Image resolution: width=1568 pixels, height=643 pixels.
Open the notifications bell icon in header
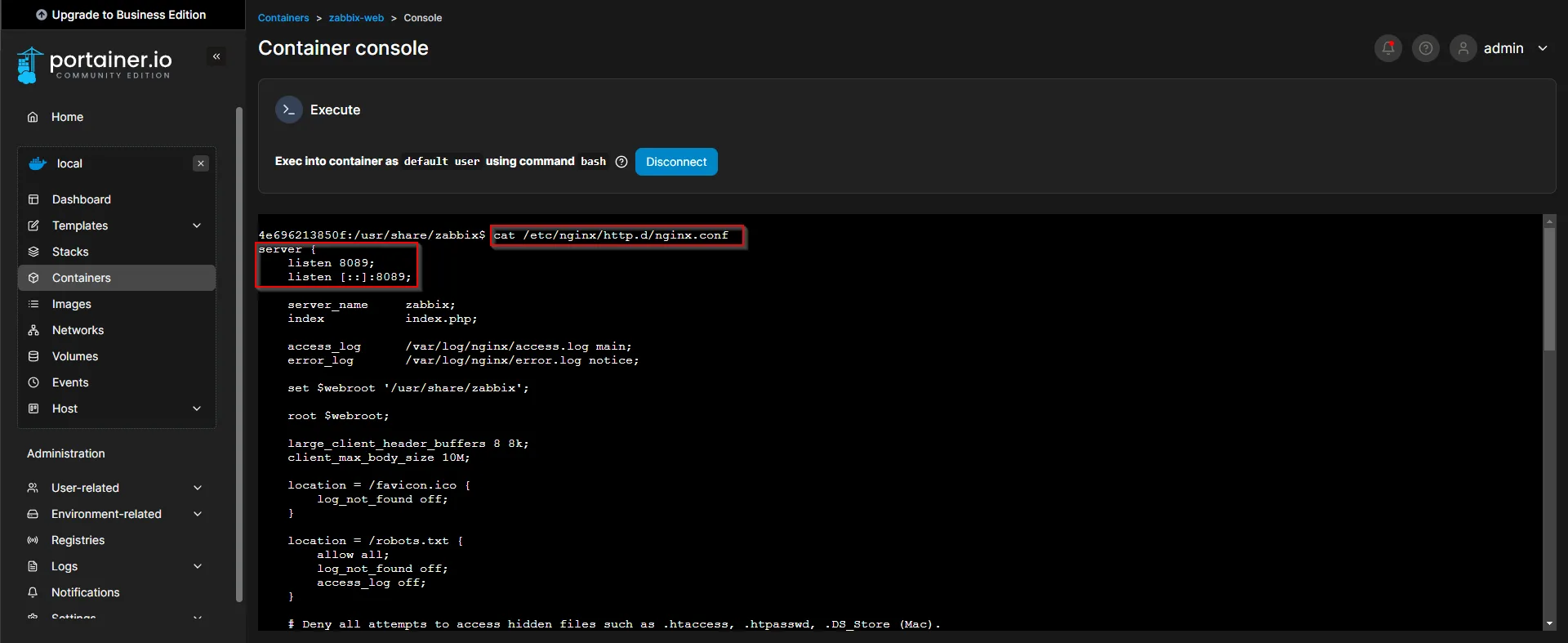point(1388,48)
